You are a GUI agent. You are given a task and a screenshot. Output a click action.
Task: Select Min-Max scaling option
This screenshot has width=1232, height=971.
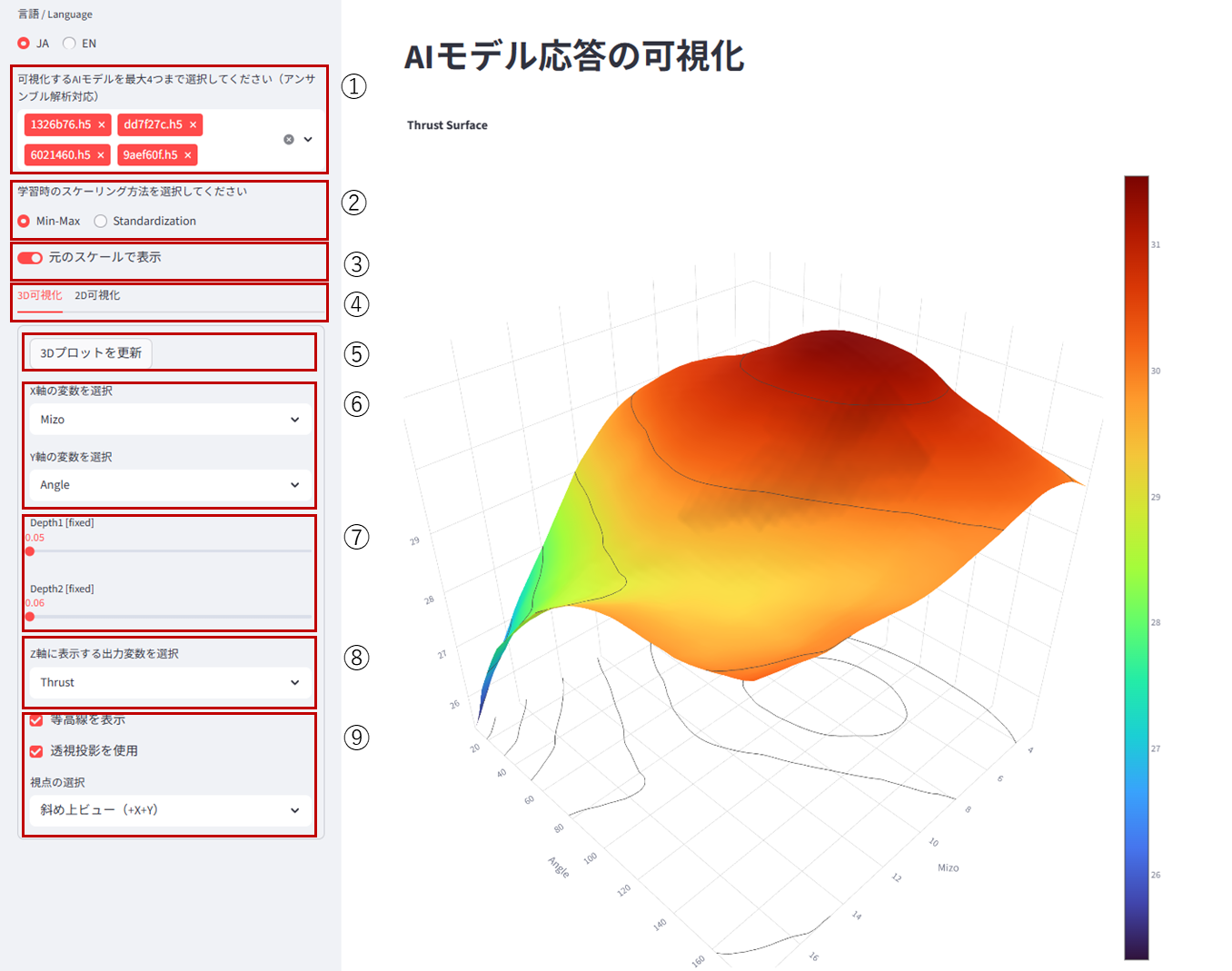[x=24, y=222]
